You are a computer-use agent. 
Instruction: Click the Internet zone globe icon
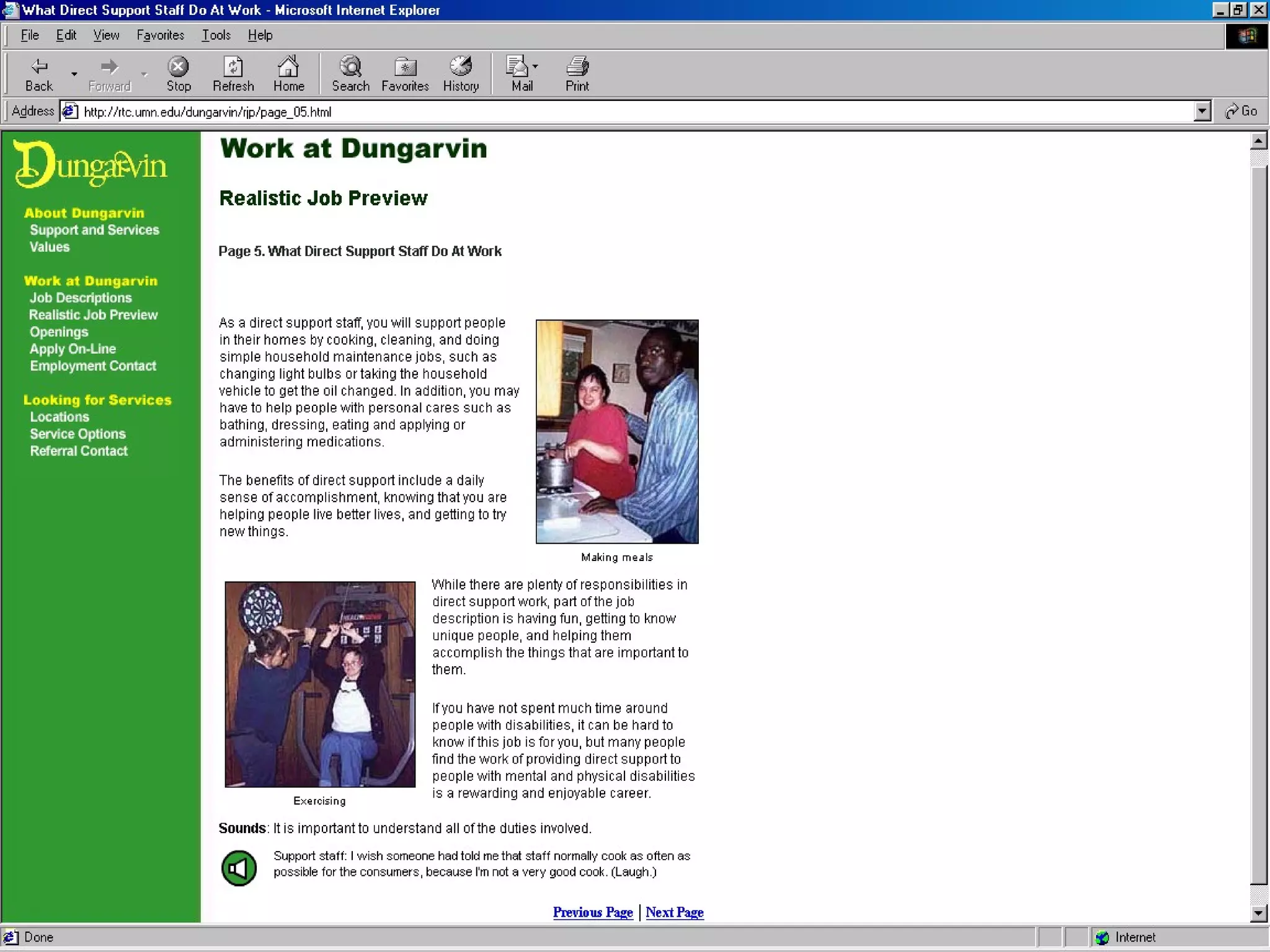coord(1102,937)
